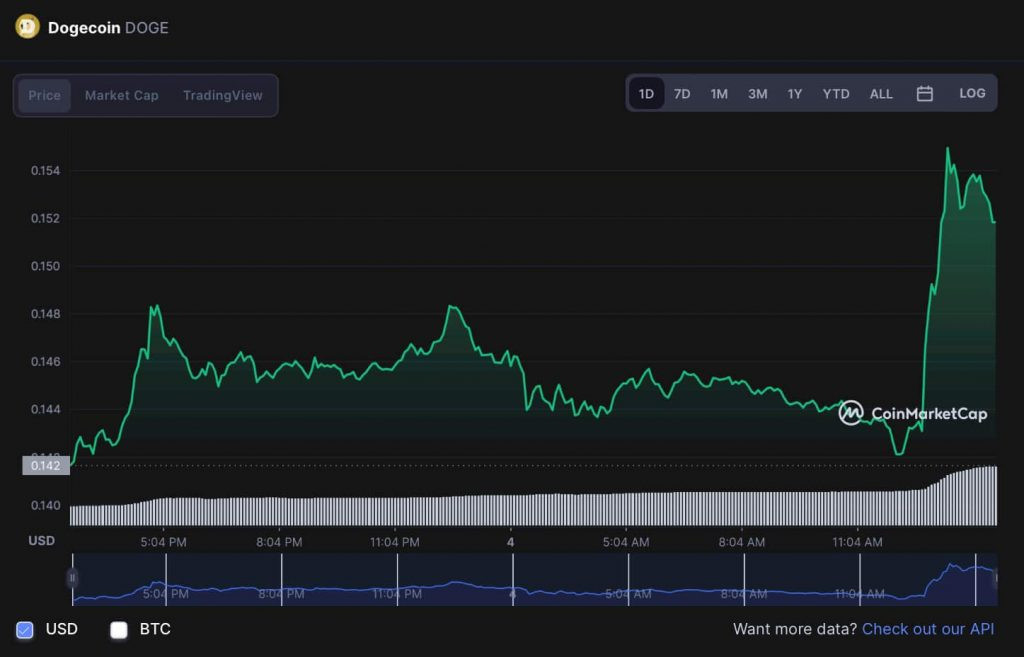Switch chart to 7D range
The width and height of the screenshot is (1024, 657).
pyautogui.click(x=682, y=94)
